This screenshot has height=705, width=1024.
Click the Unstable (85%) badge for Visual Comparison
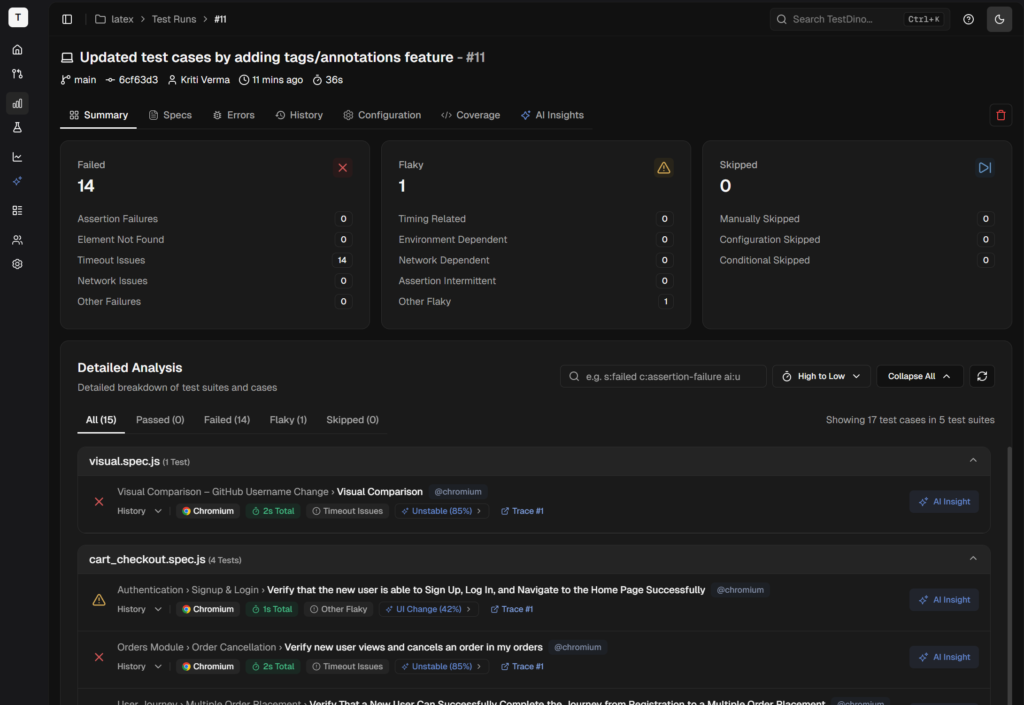click(441, 511)
